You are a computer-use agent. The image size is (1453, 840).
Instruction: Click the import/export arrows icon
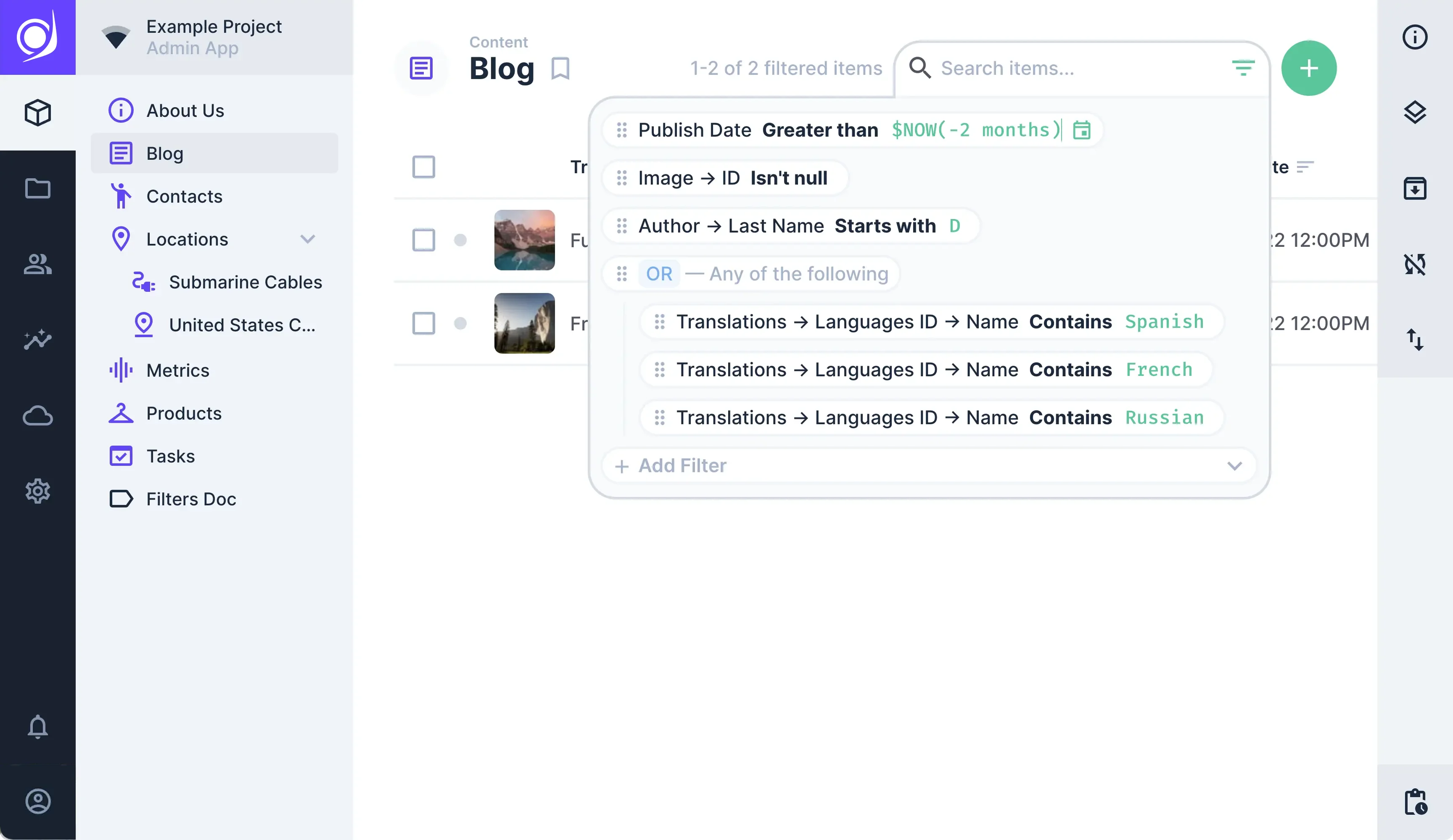1414,340
